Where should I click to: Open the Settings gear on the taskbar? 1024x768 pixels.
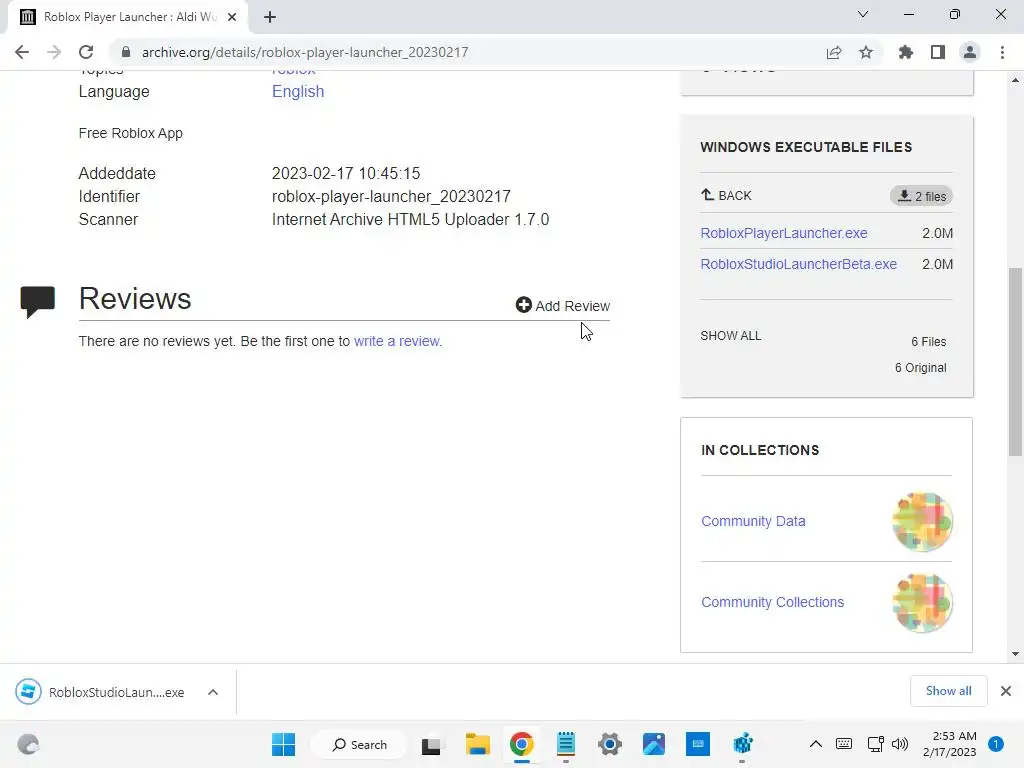tap(609, 744)
